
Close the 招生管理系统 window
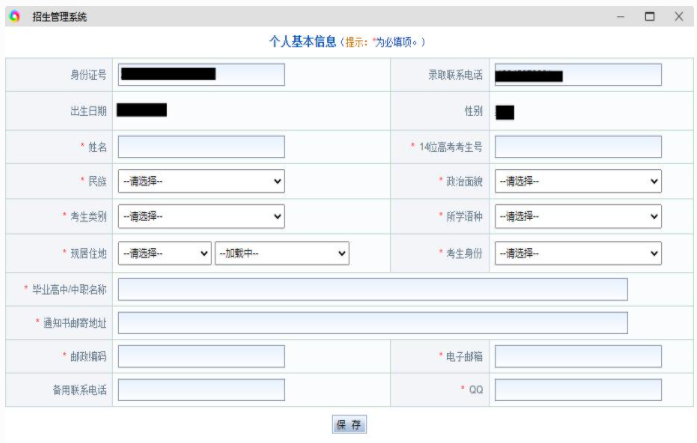[678, 16]
